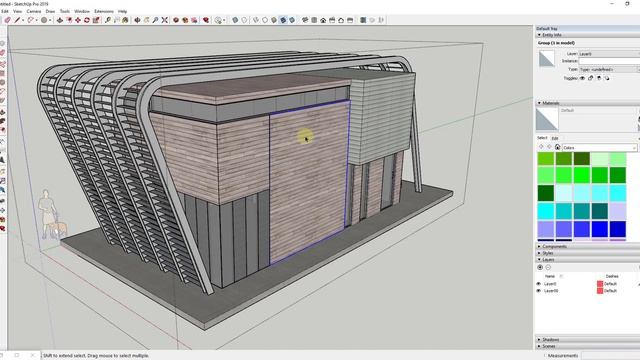This screenshot has width=640, height=360.
Task: Select the Tape Measure tool
Action: [108, 20]
